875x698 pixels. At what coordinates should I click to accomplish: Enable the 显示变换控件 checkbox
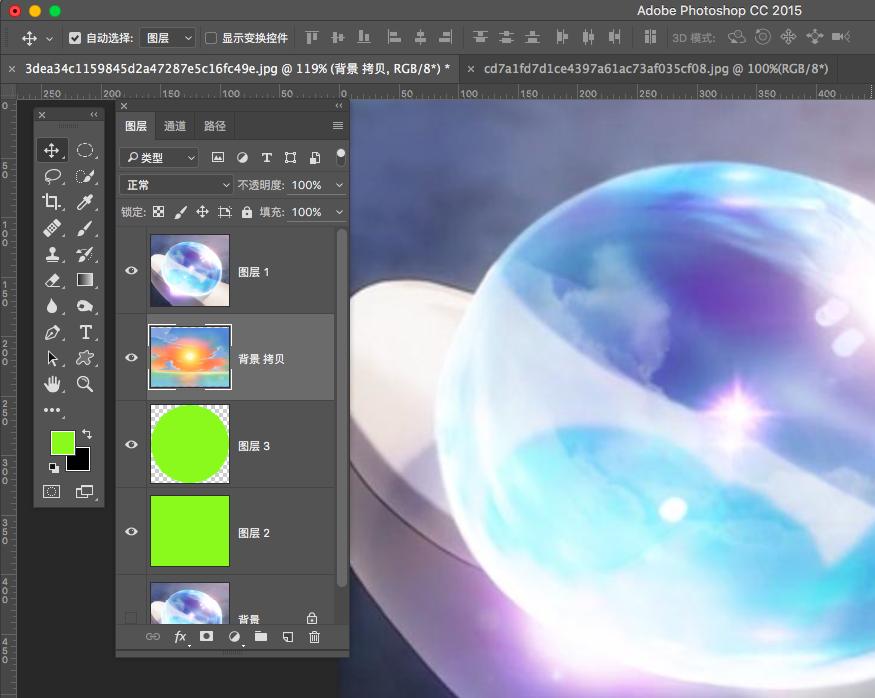[211, 38]
